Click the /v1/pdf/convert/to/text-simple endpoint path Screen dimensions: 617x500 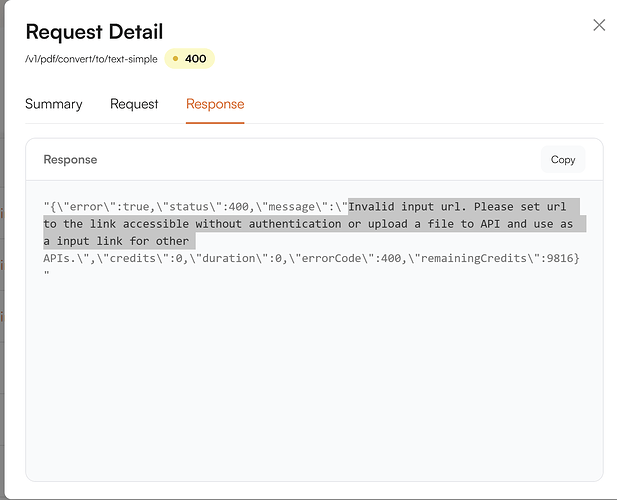tap(91, 59)
